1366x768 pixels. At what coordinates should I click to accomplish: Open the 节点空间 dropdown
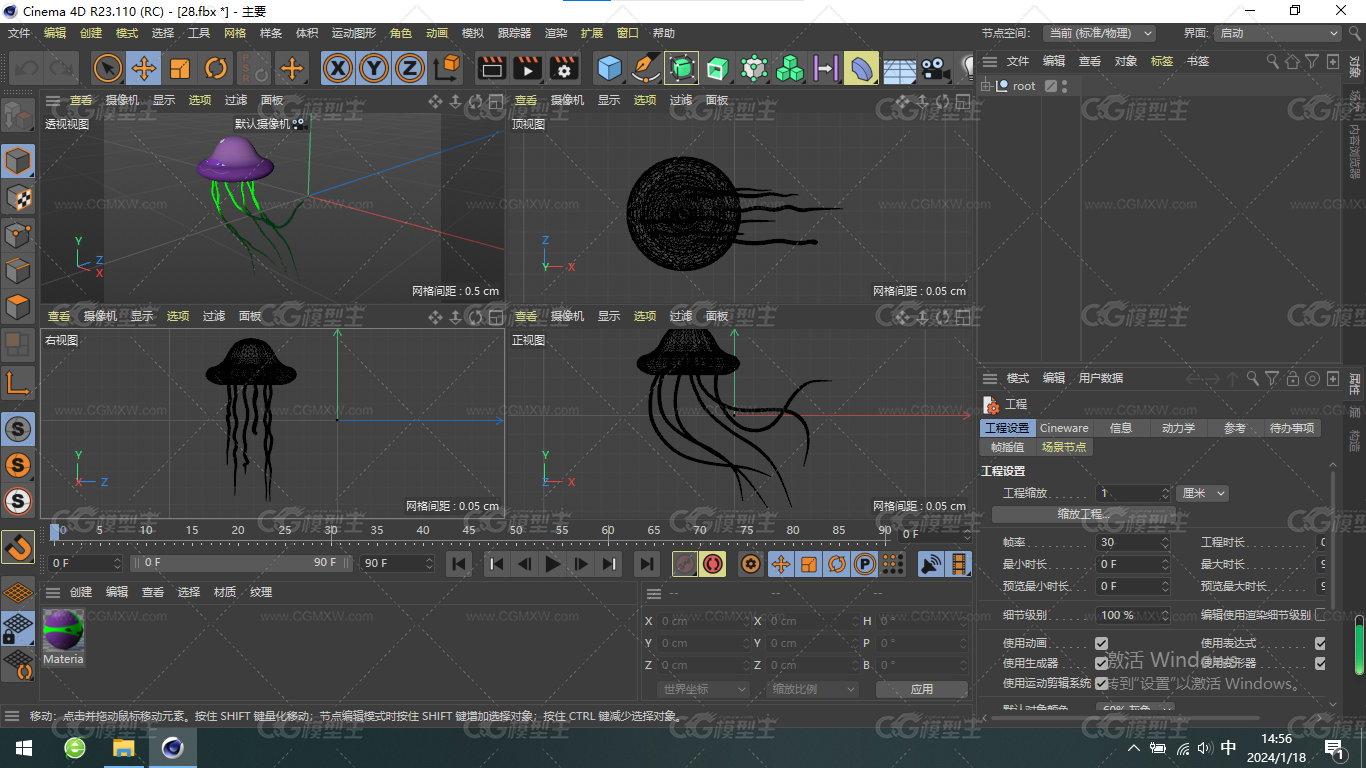point(1099,33)
